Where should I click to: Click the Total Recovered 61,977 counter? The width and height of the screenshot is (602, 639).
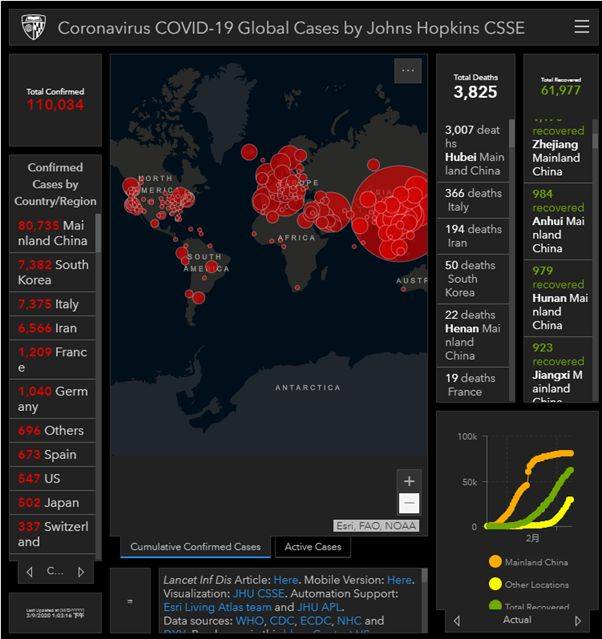point(560,87)
